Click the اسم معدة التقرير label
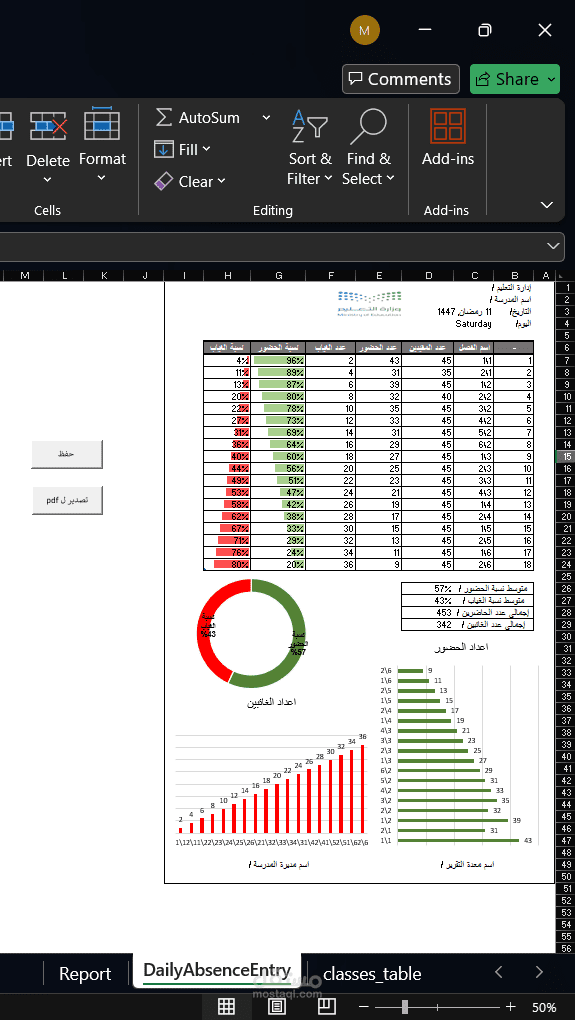The height and width of the screenshot is (1020, 575). pyautogui.click(x=466, y=865)
